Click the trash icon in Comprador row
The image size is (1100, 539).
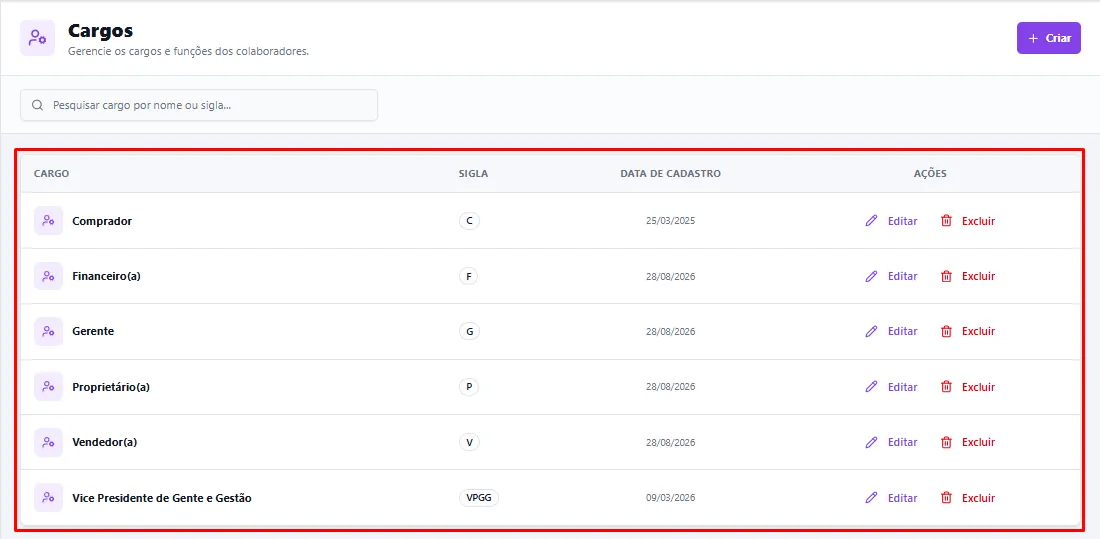click(946, 220)
